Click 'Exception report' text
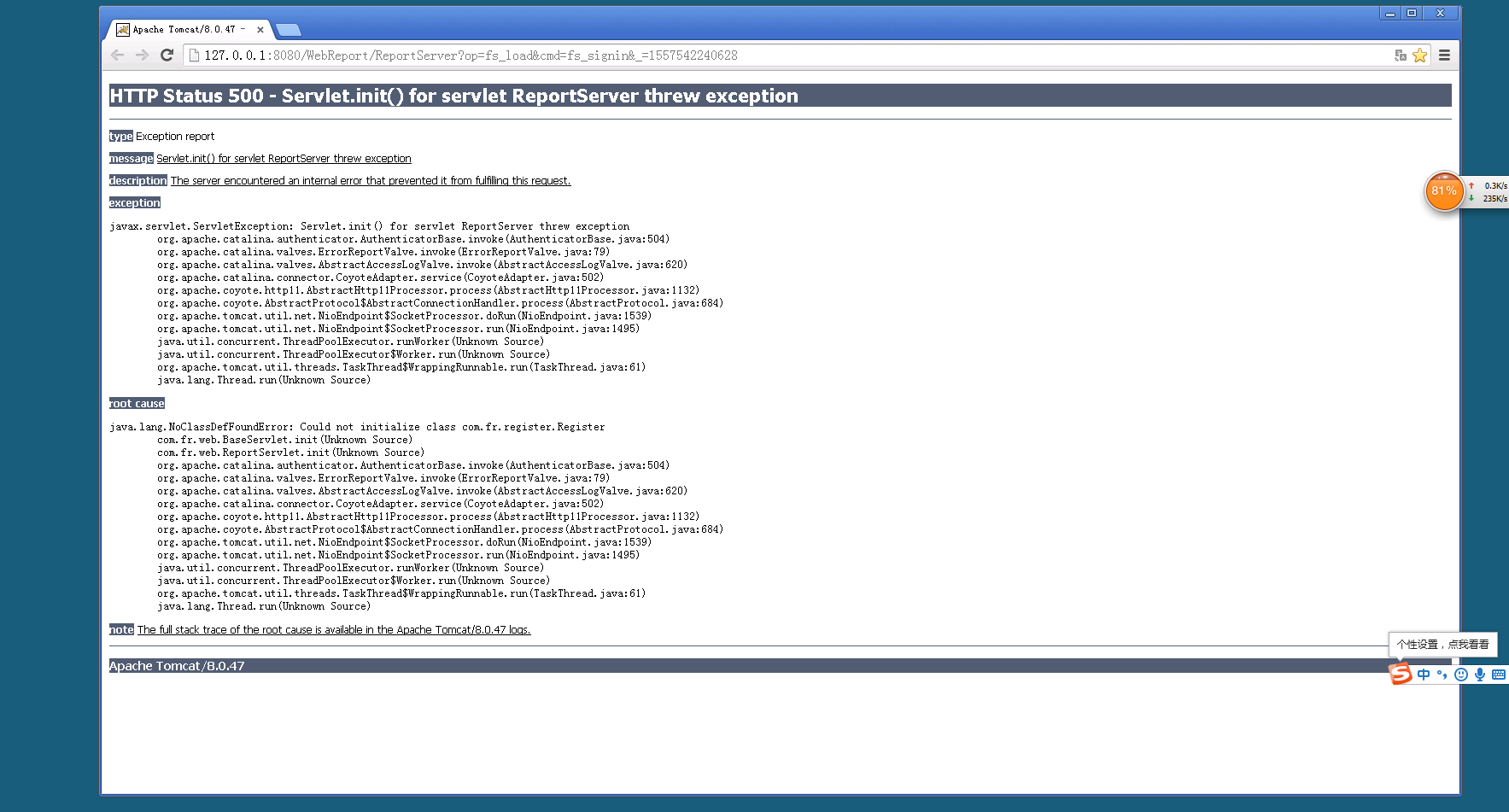Viewport: 1509px width, 812px height. [175, 136]
